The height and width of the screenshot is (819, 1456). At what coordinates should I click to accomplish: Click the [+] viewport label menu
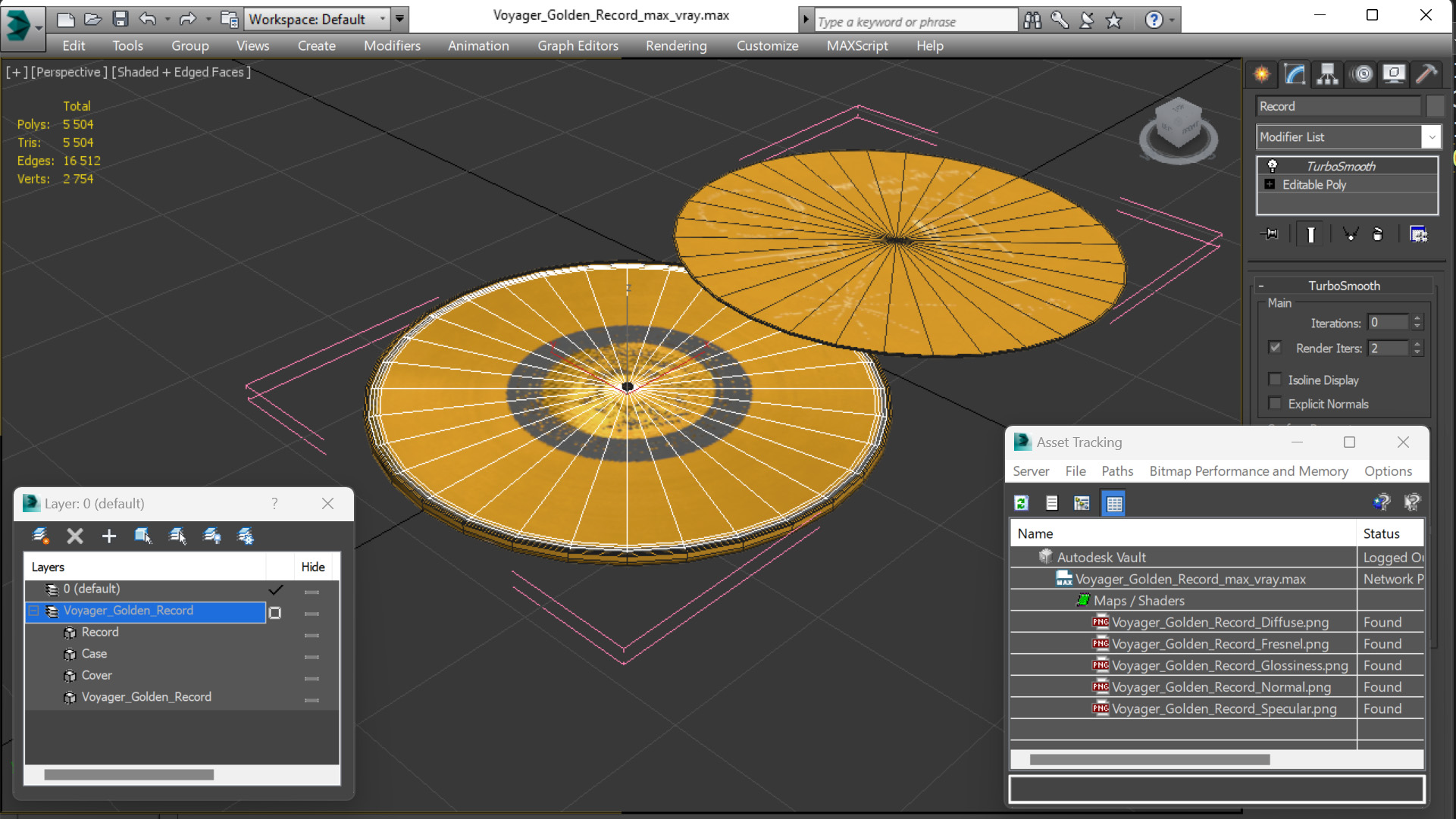click(x=17, y=72)
